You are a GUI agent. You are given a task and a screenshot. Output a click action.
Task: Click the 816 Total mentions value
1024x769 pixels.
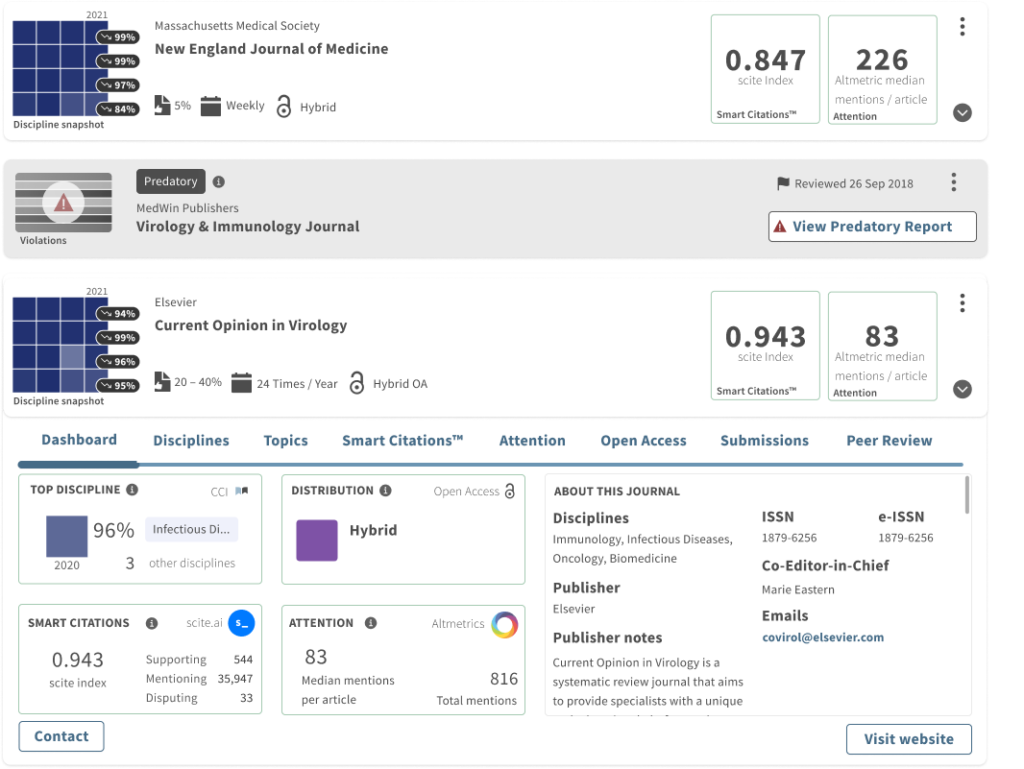[504, 679]
